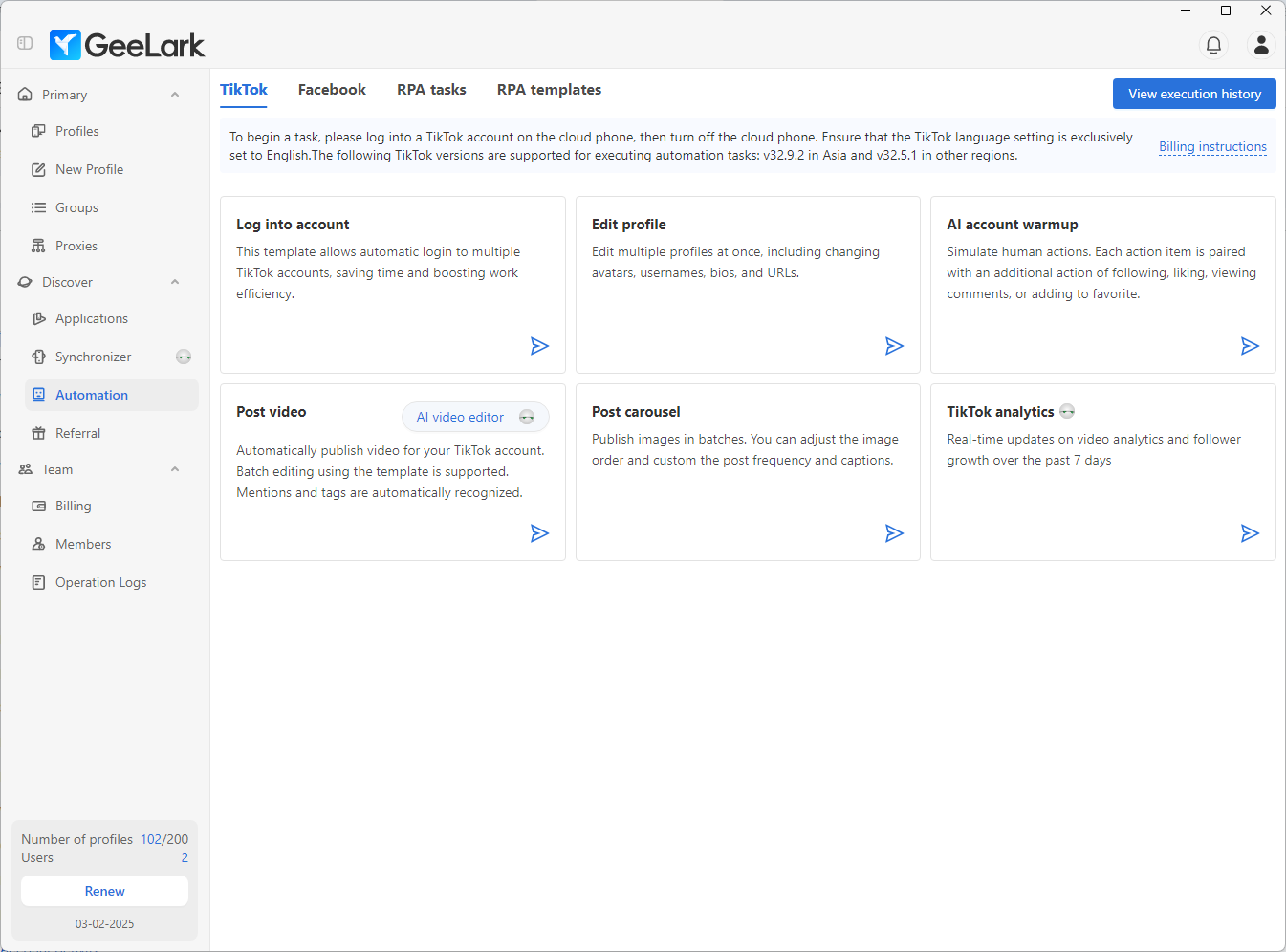Minimize the GeeLark window
This screenshot has height=952, width=1286.
(x=1186, y=11)
